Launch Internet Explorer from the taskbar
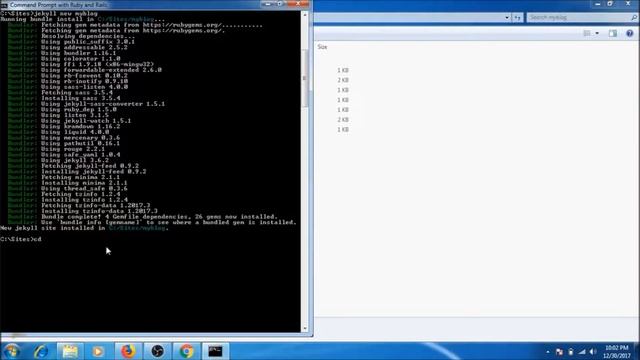This screenshot has height=360, width=640. (41, 351)
